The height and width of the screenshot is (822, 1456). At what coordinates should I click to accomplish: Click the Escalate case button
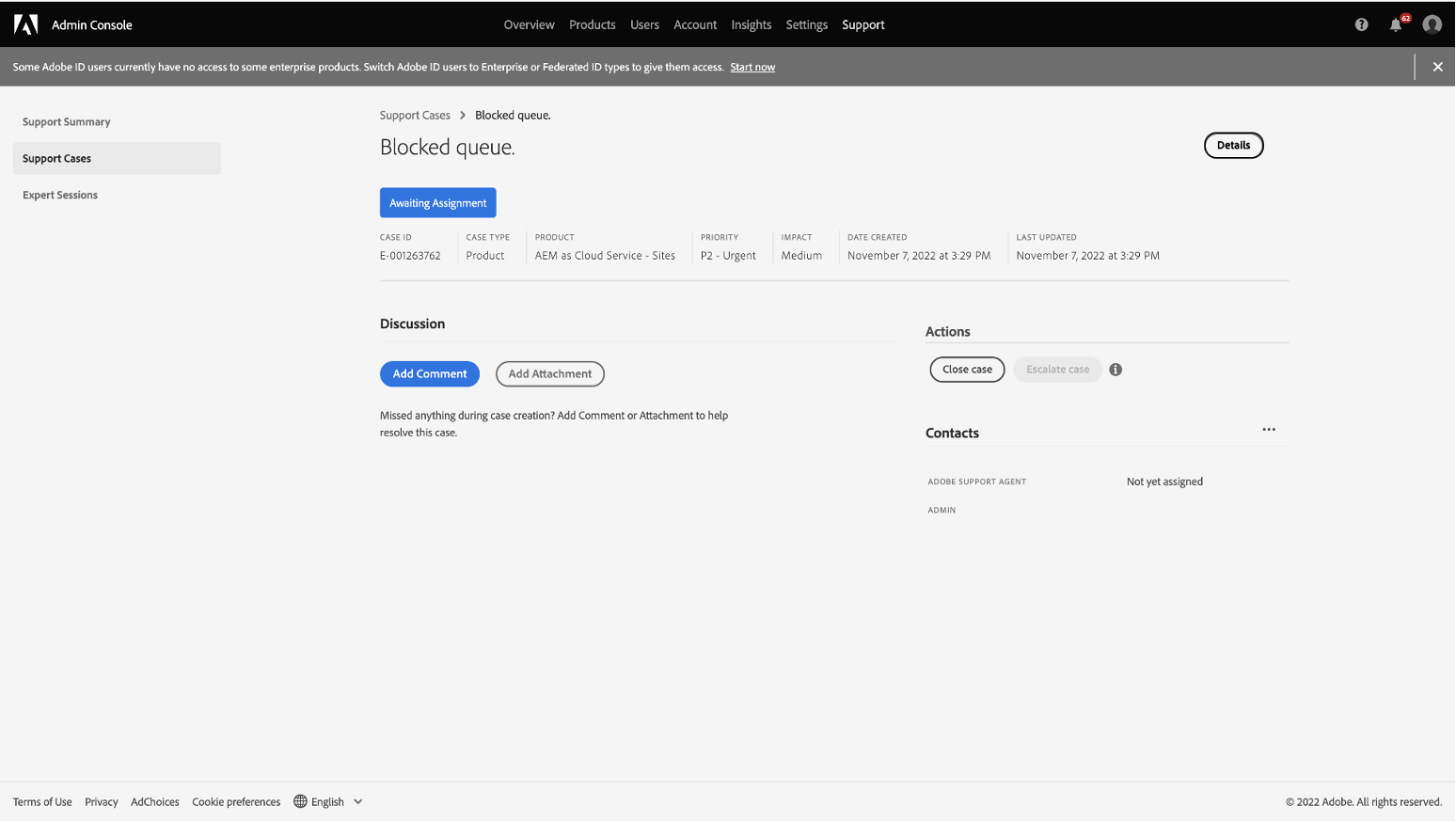pos(1057,370)
